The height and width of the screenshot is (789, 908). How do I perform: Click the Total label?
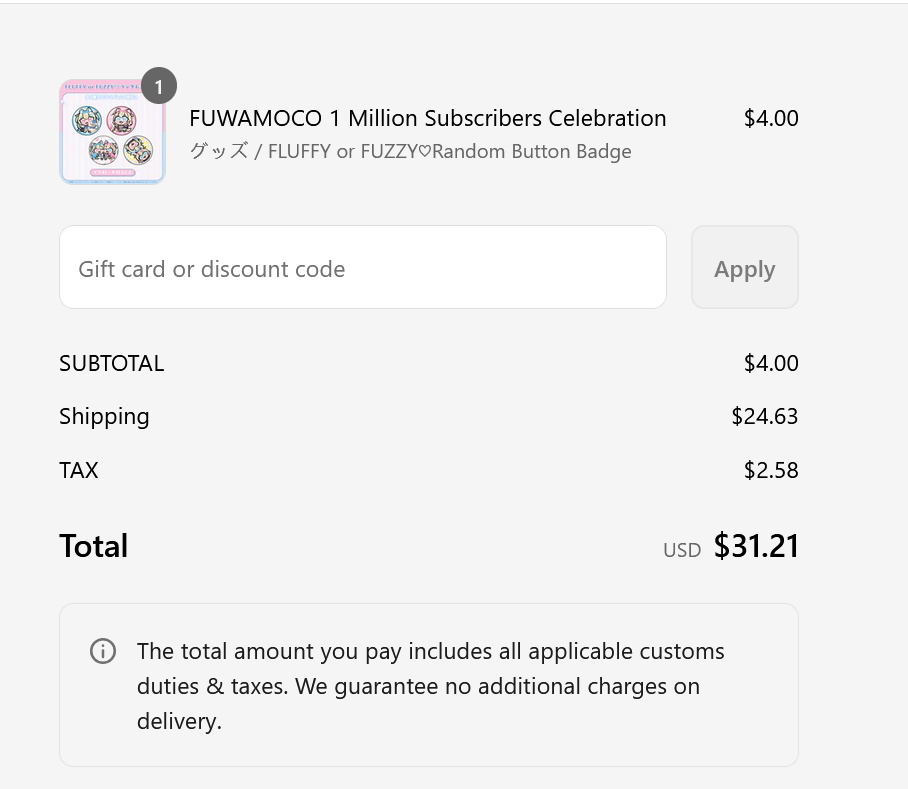[94, 546]
